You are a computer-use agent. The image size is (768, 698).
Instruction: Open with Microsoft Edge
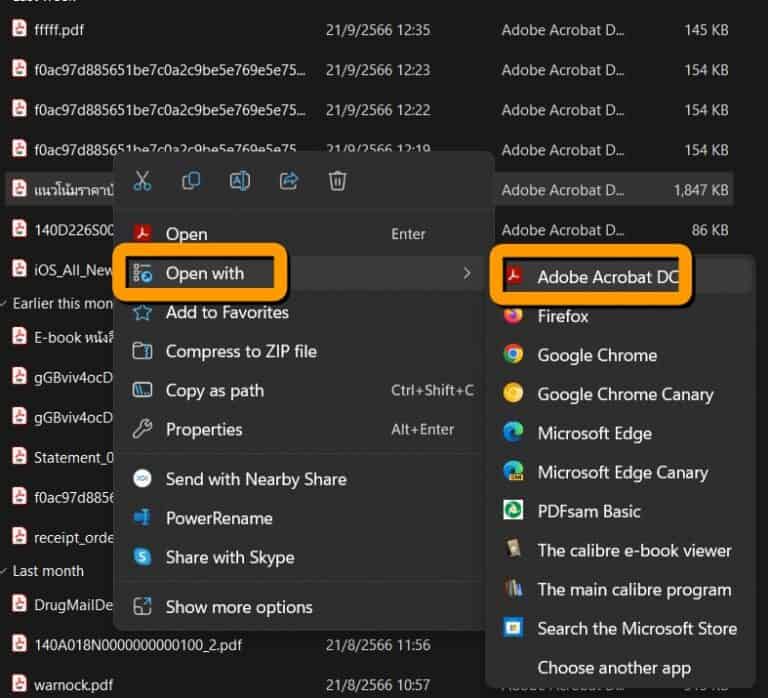(620, 433)
